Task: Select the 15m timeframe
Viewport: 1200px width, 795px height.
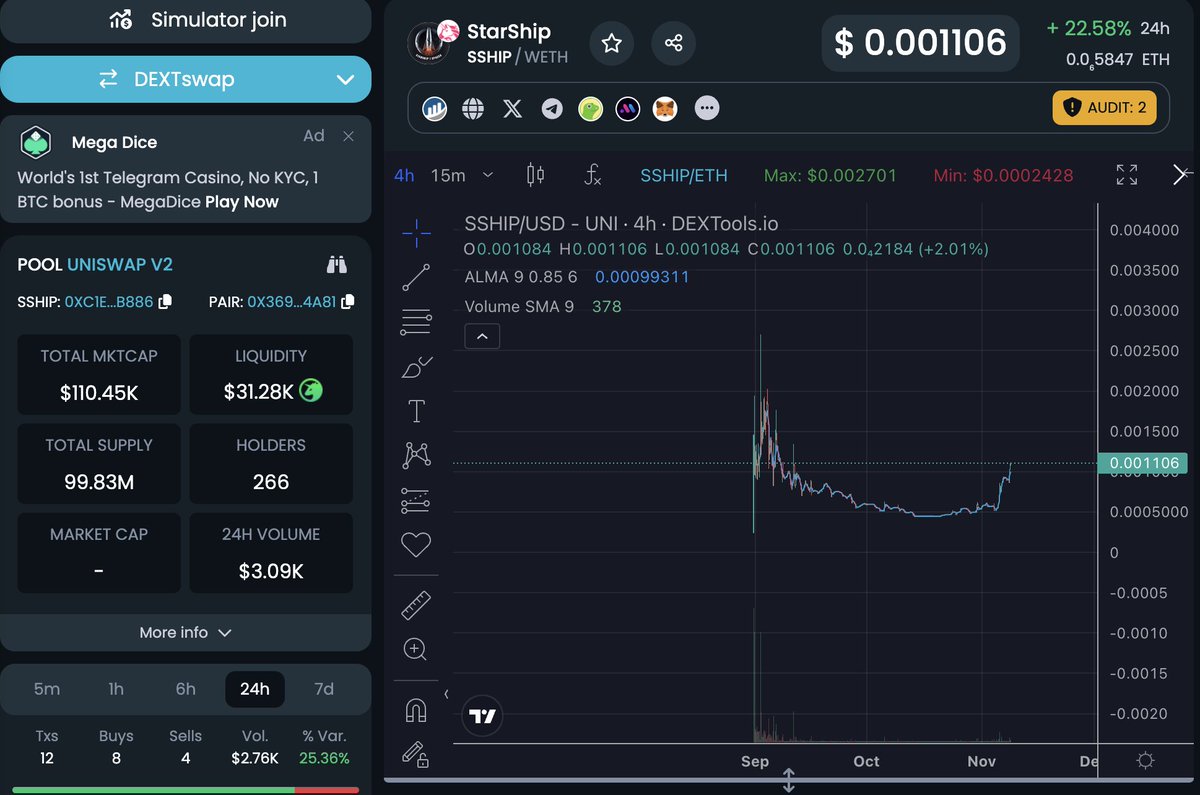Action: pyautogui.click(x=448, y=175)
